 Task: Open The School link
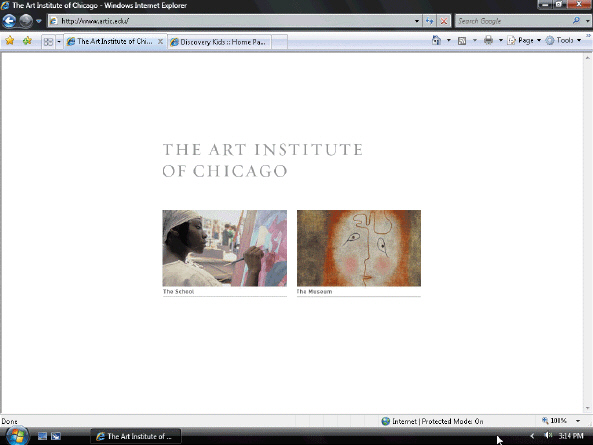coord(179,291)
